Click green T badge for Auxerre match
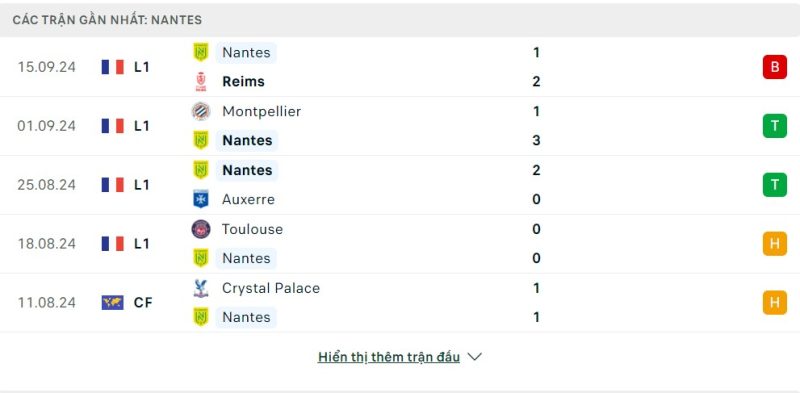The height and width of the screenshot is (393, 800). point(774,185)
